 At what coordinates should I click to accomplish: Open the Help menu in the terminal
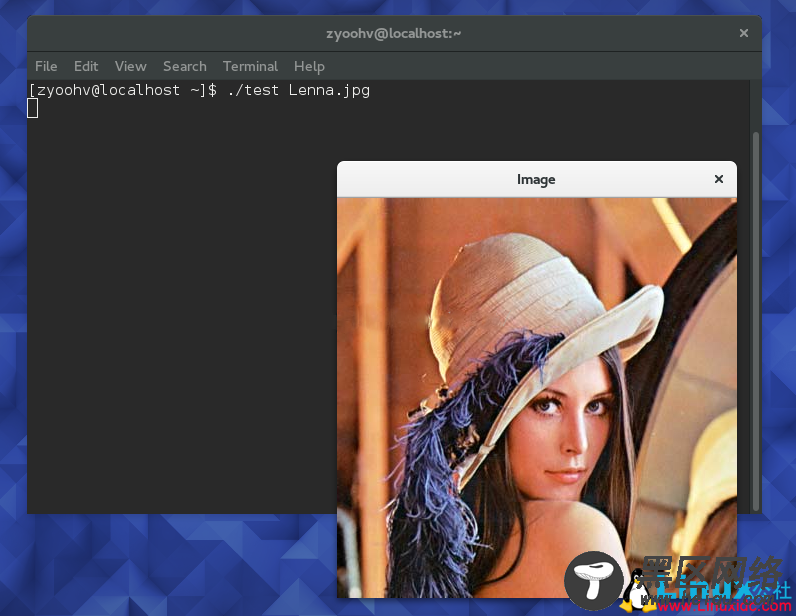tap(309, 66)
